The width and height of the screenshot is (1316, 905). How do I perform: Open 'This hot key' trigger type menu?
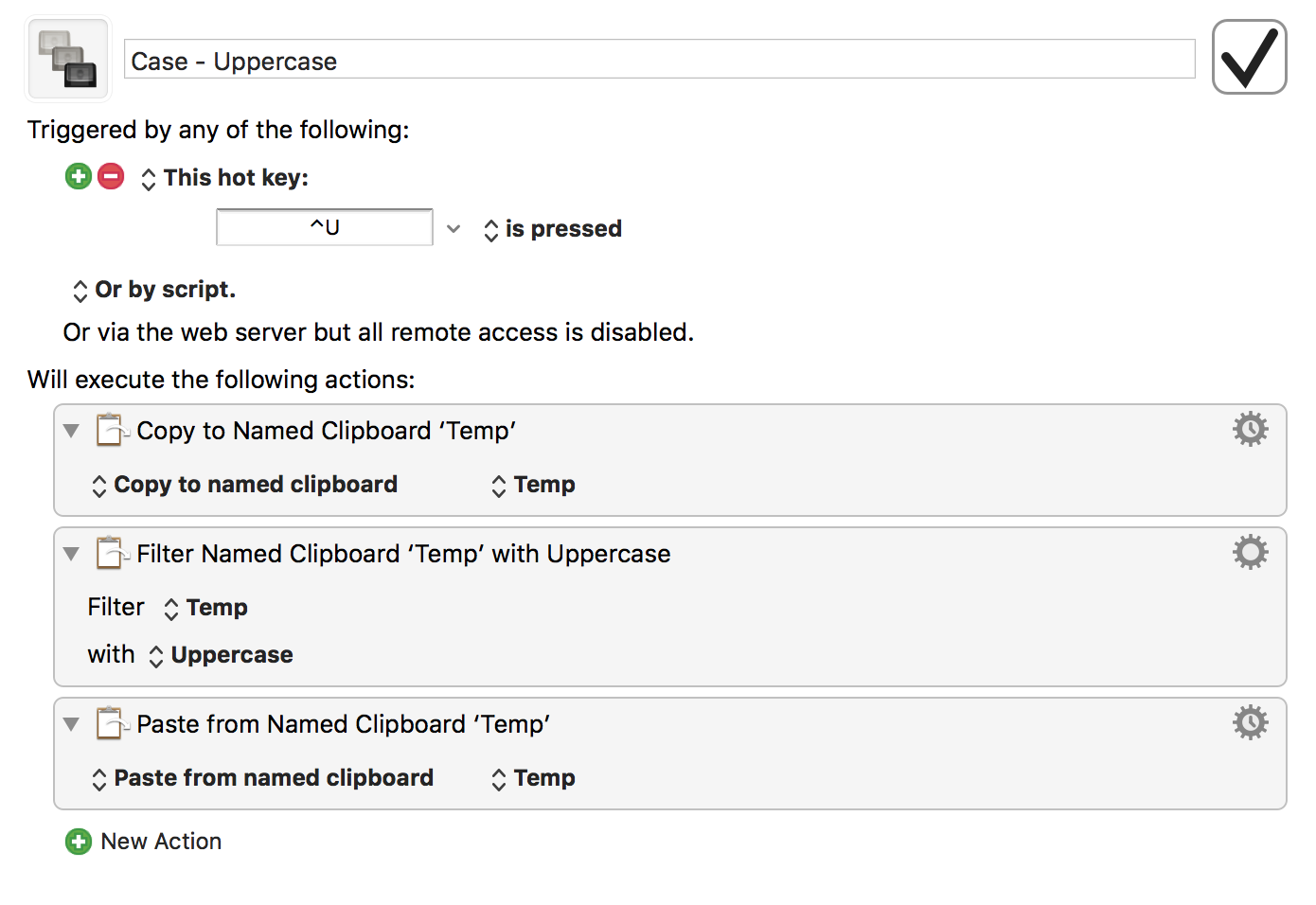tap(224, 178)
